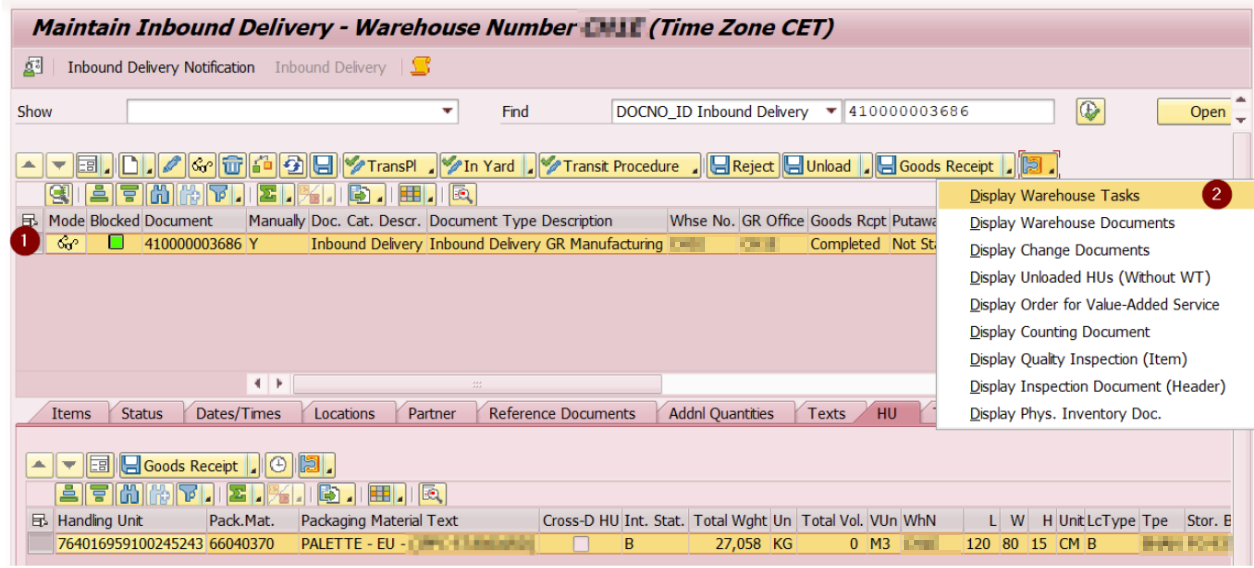1254x568 pixels.
Task: Choose Display Warehouse Tasks from the menu
Action: pyautogui.click(x=1055, y=196)
